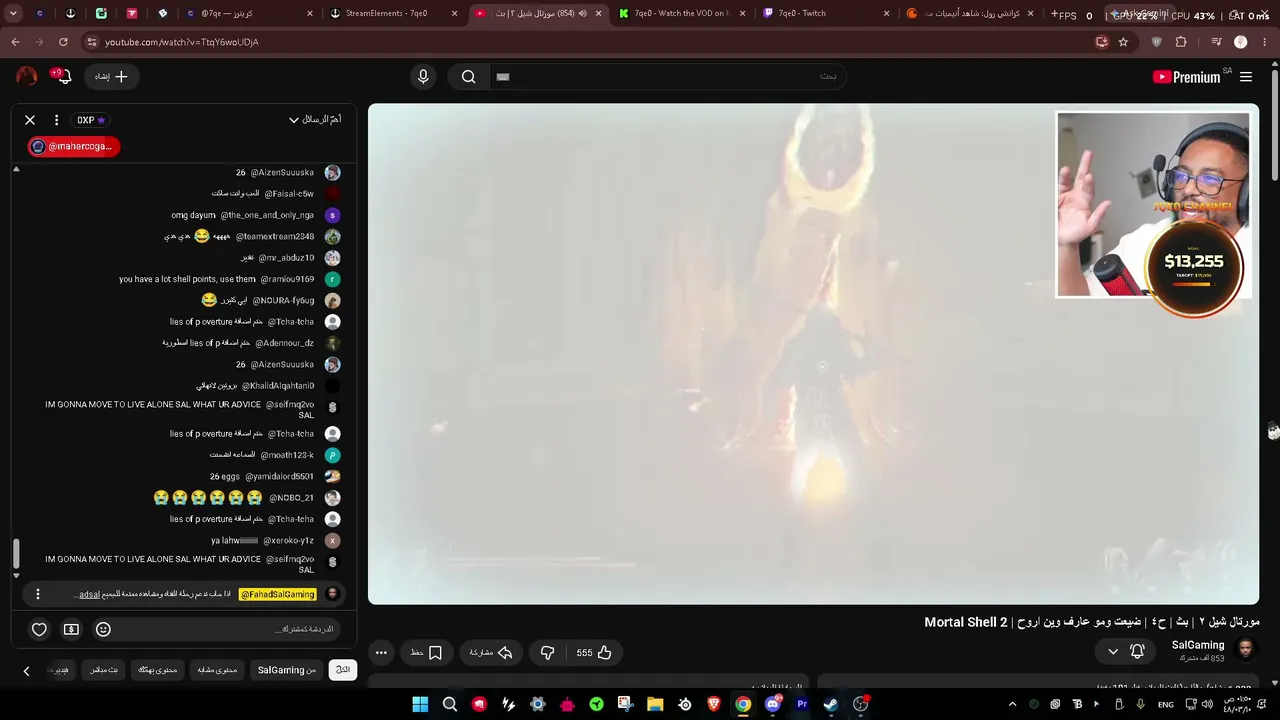The width and height of the screenshot is (1280, 720).
Task: Select the 'you have a lot shell points' message
Action: (x=187, y=279)
